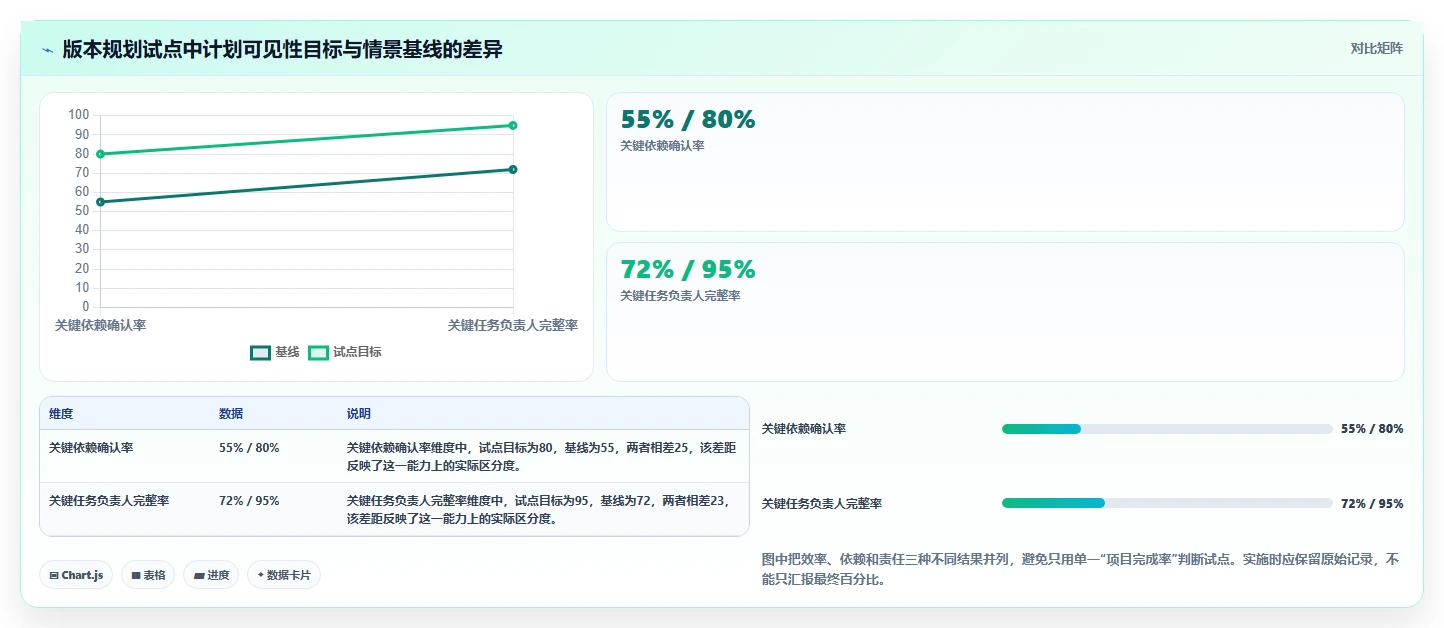Click the Chart.js tag chip
This screenshot has height=628, width=1444.
pyautogui.click(x=76, y=575)
